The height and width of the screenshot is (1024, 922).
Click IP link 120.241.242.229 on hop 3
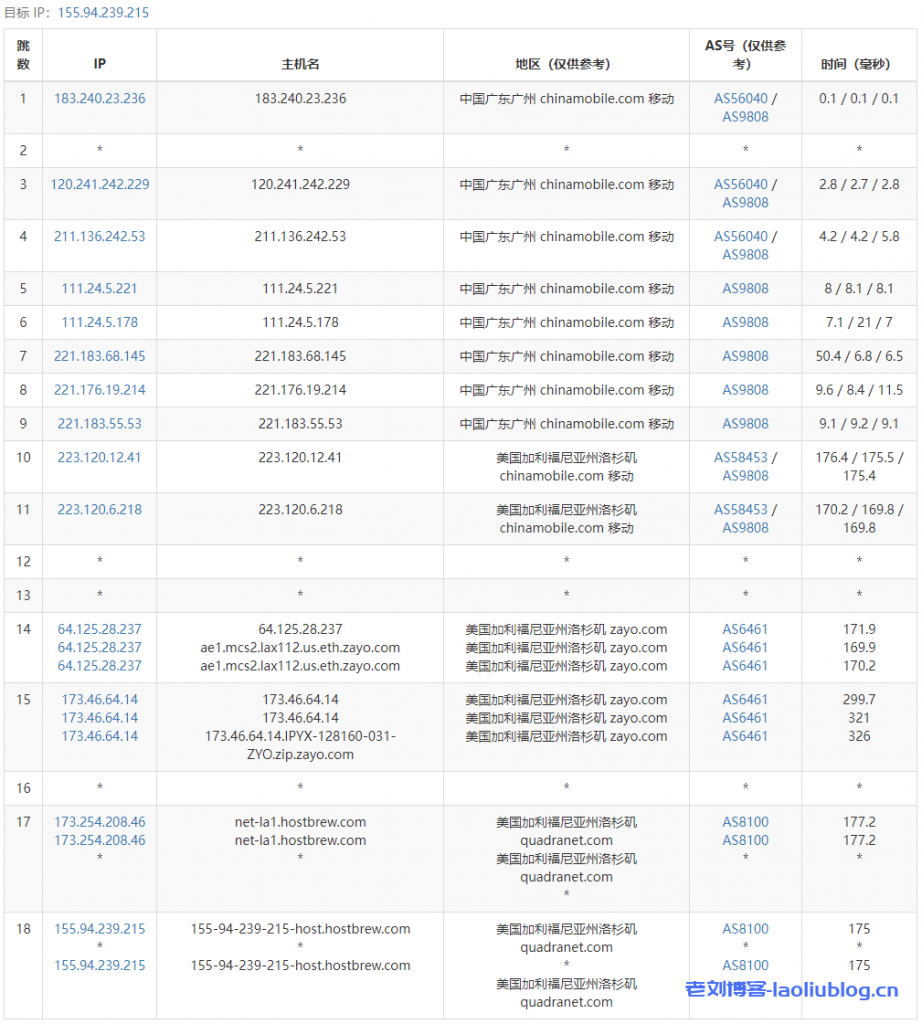[x=98, y=185]
